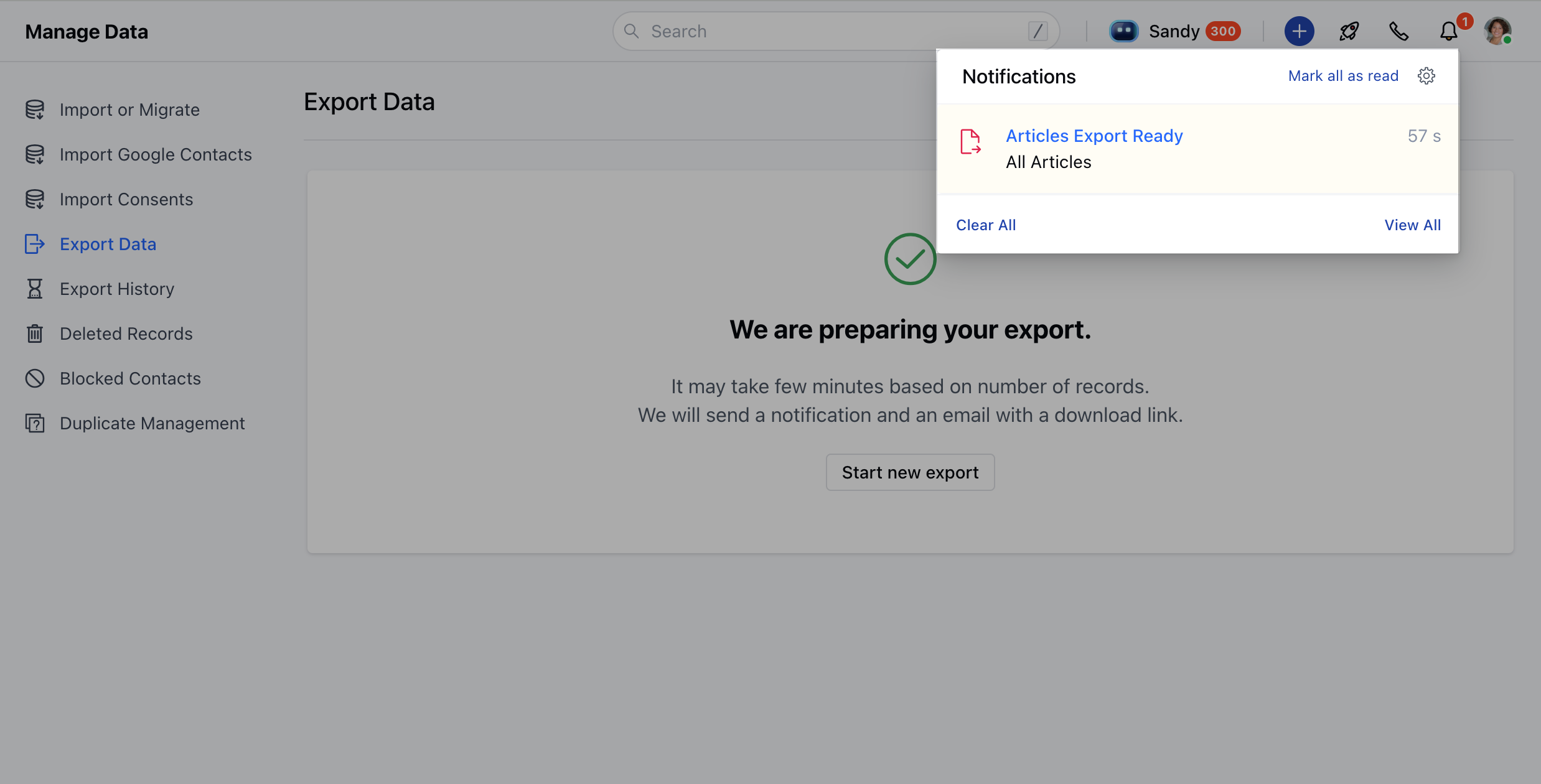The image size is (1541, 784).
Task: Clear All notifications
Action: point(986,225)
